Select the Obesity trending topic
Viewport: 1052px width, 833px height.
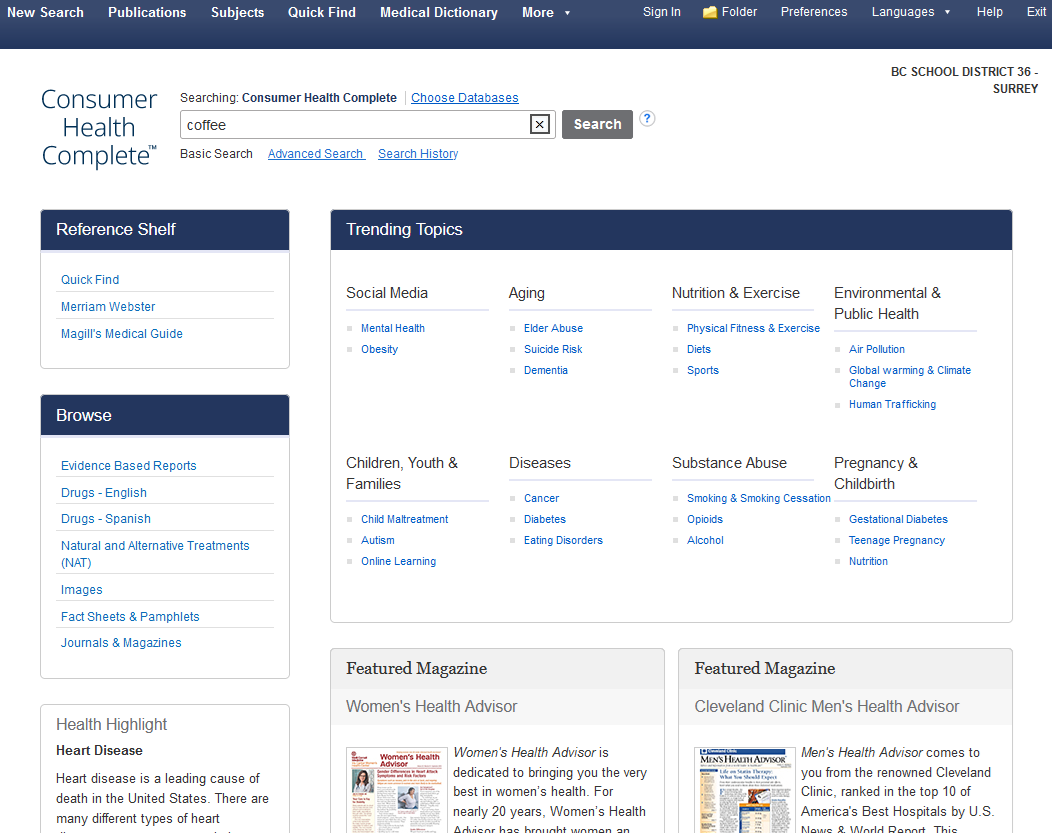tap(379, 349)
